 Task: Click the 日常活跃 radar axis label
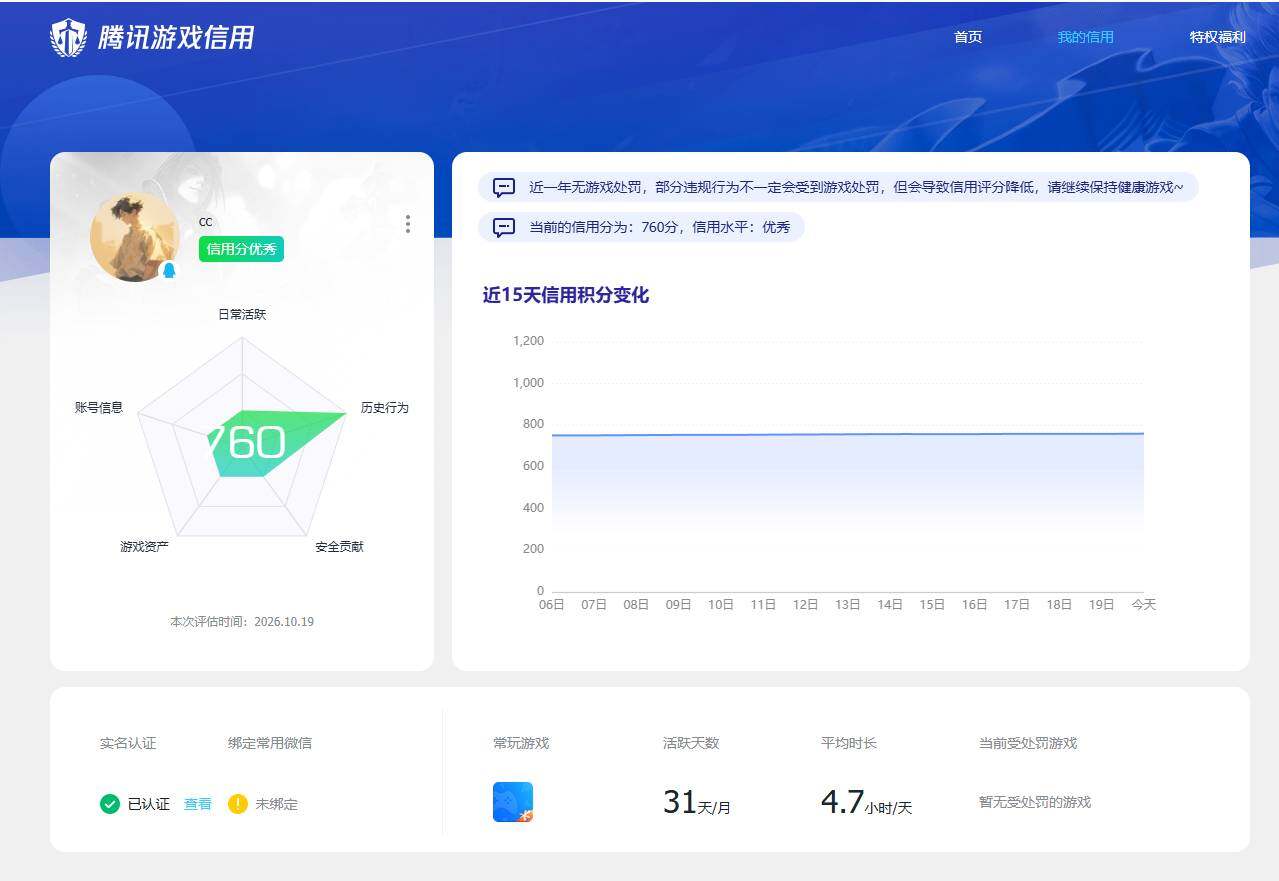tap(242, 314)
